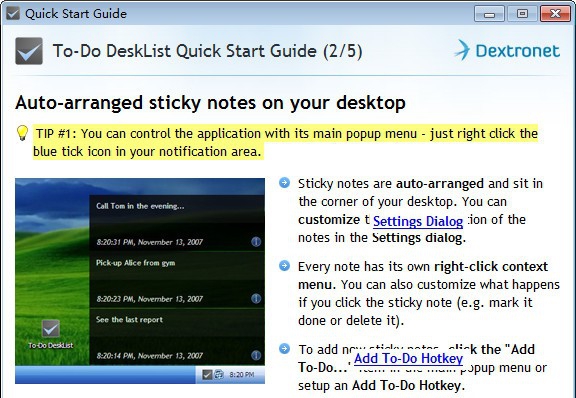Click the highlighted TIP #1 text
Screen dimensions: 576x398
coord(285,142)
